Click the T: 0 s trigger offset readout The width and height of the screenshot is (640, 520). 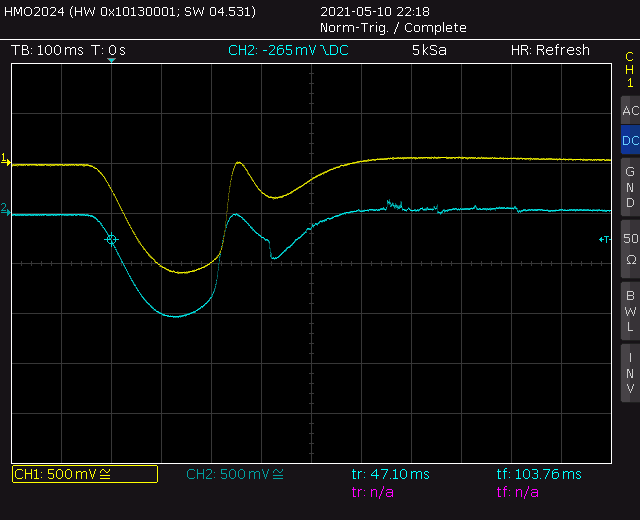(109, 51)
